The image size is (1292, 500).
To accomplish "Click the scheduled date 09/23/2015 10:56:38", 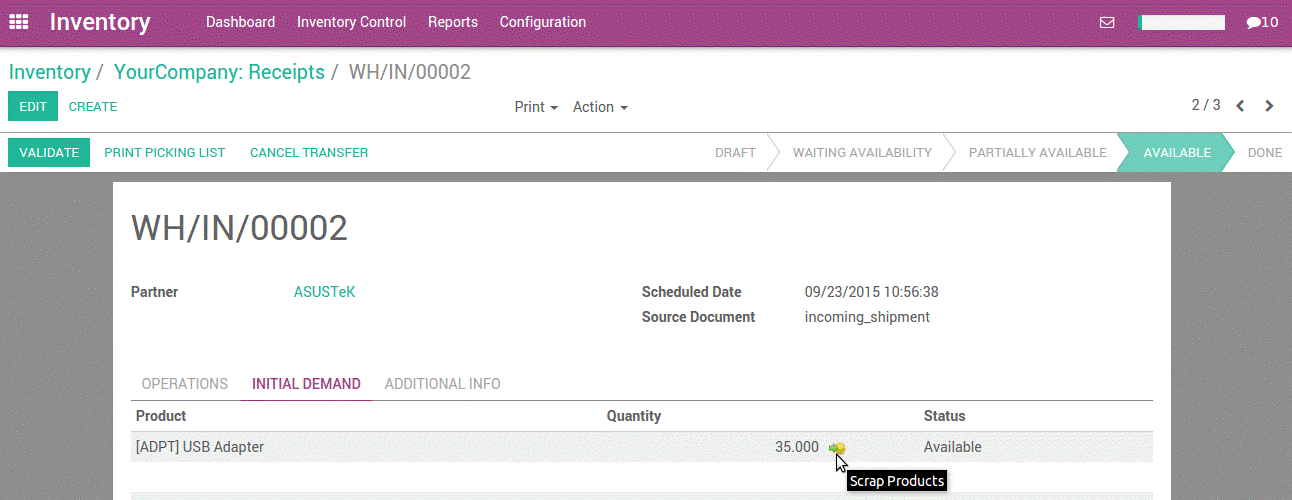I will (871, 292).
